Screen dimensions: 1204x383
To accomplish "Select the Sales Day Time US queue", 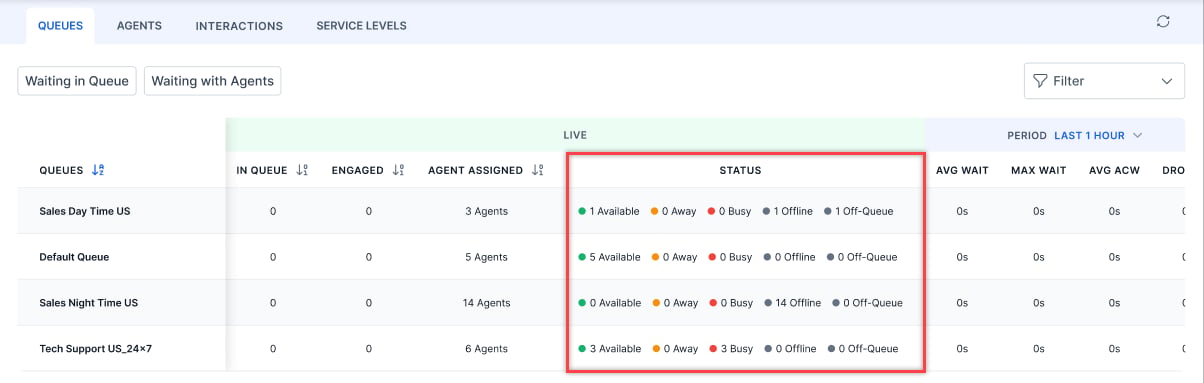I will pos(84,211).
